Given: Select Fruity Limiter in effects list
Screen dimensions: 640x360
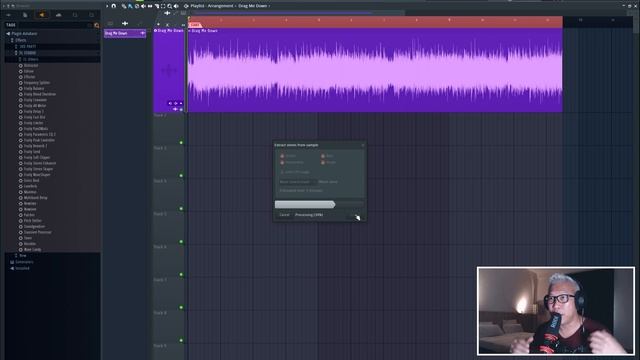Looking at the screenshot, I should pos(33,123).
